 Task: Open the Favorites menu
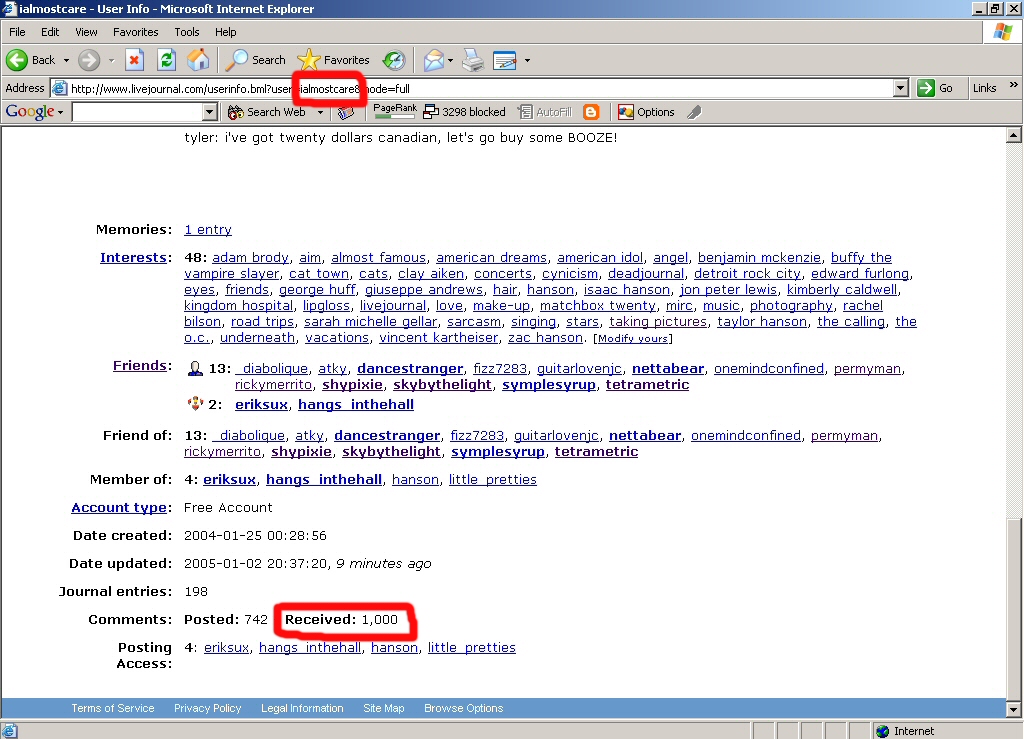[x=135, y=32]
